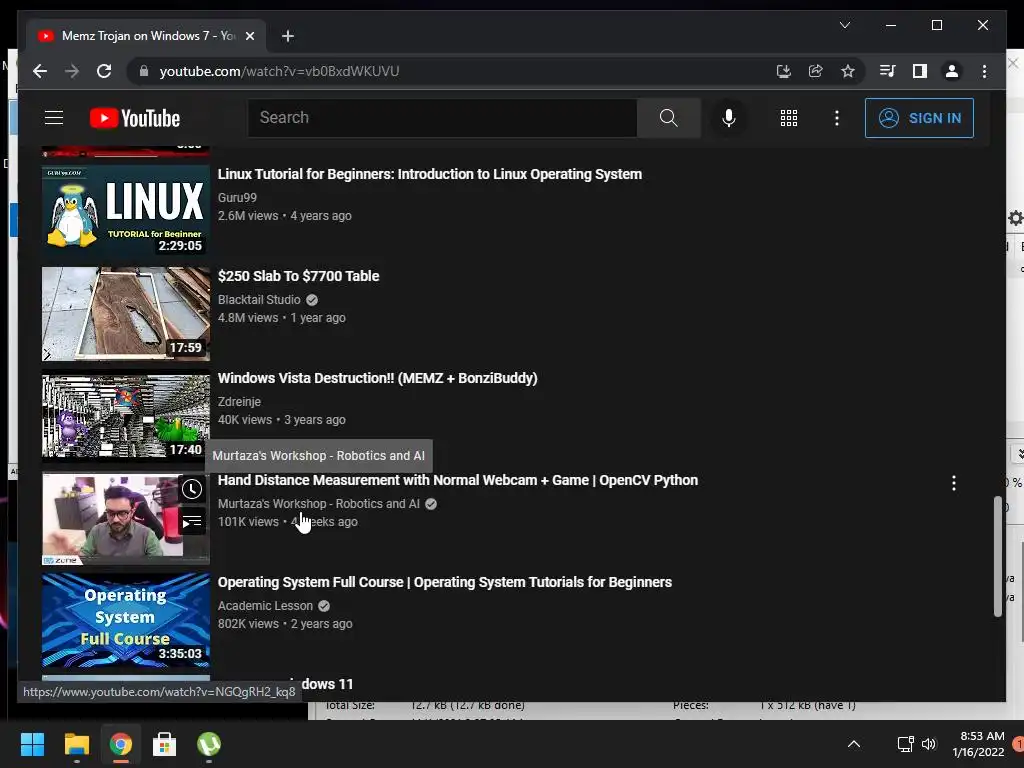Select the Memz Trojan on Windows 7 tab
This screenshot has height=768, width=1024.
(x=146, y=36)
